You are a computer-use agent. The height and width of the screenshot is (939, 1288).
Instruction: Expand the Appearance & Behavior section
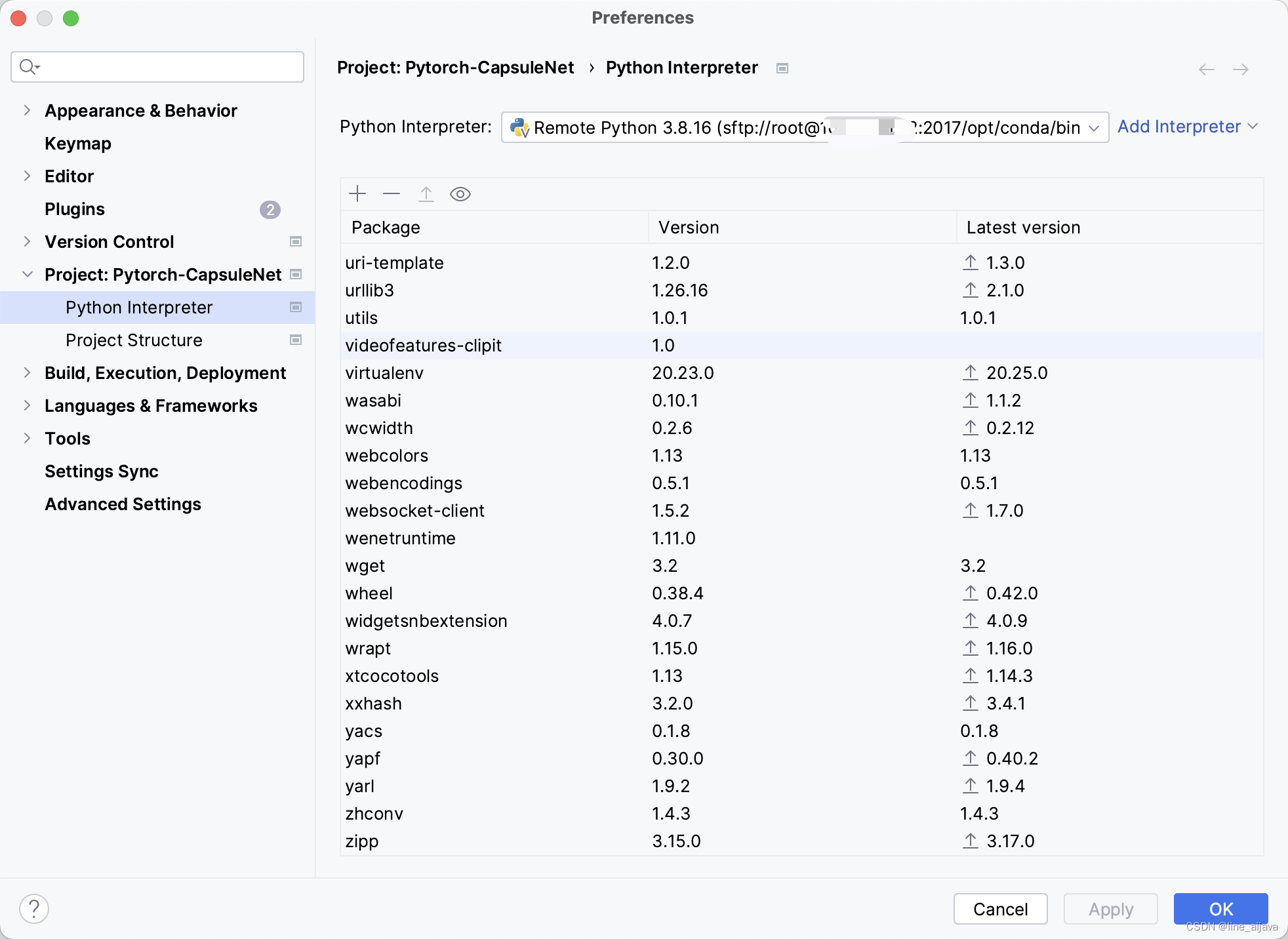tap(27, 110)
